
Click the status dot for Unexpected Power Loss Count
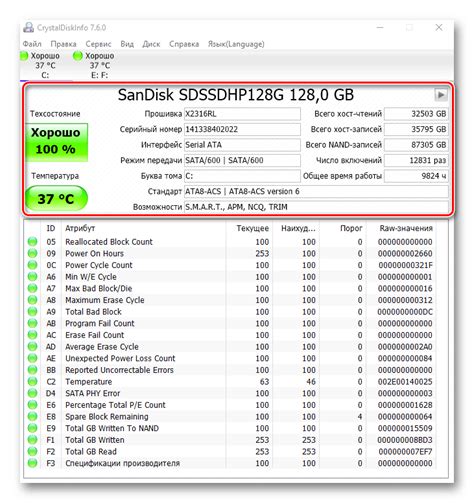click(32, 358)
